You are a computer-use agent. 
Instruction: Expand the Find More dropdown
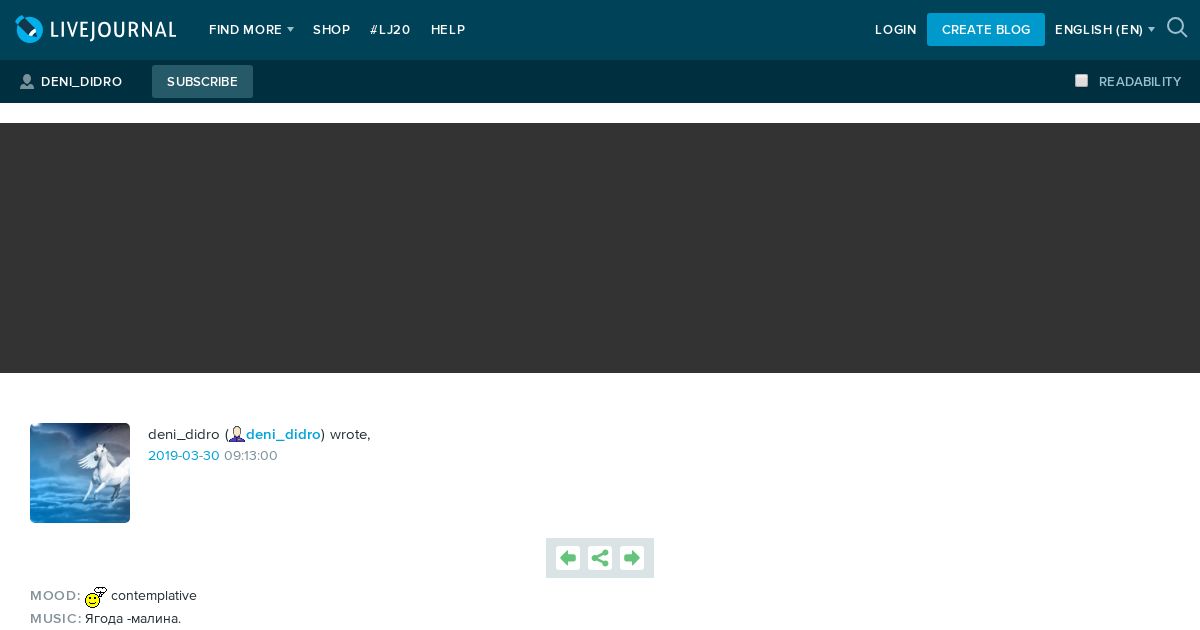pyautogui.click(x=251, y=30)
